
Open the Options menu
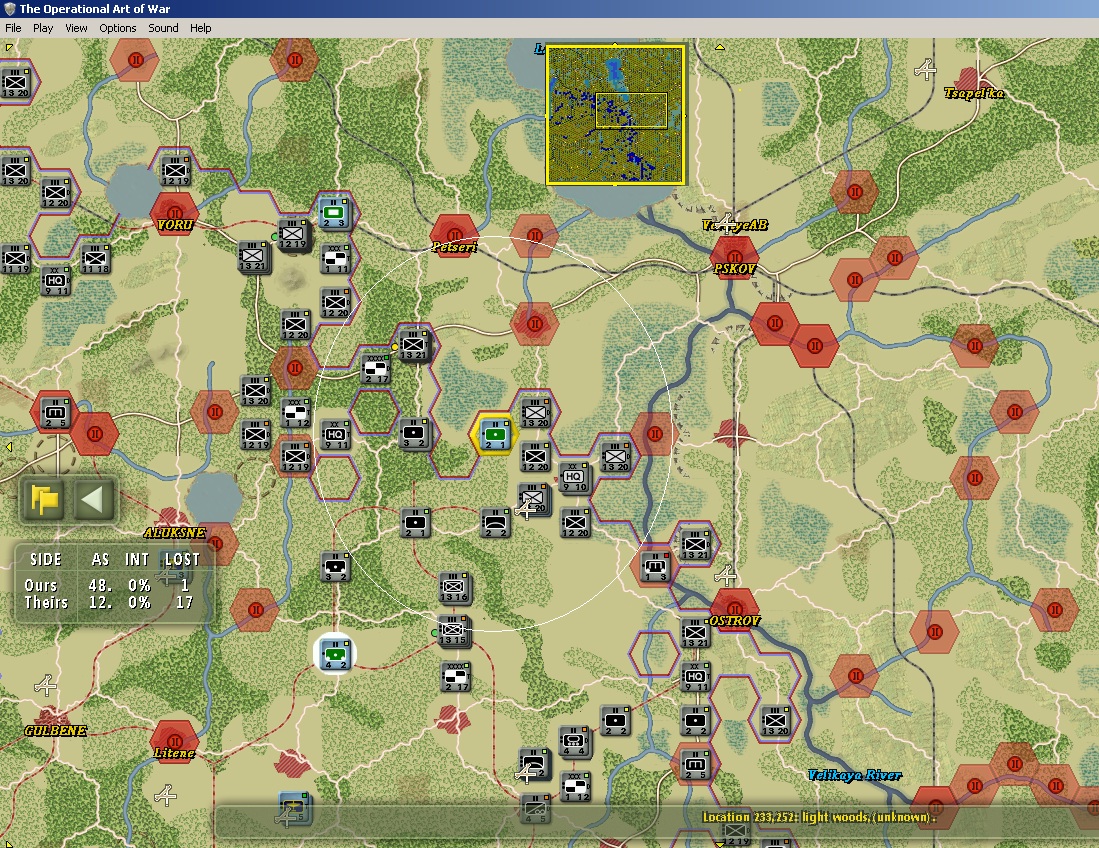pos(117,28)
